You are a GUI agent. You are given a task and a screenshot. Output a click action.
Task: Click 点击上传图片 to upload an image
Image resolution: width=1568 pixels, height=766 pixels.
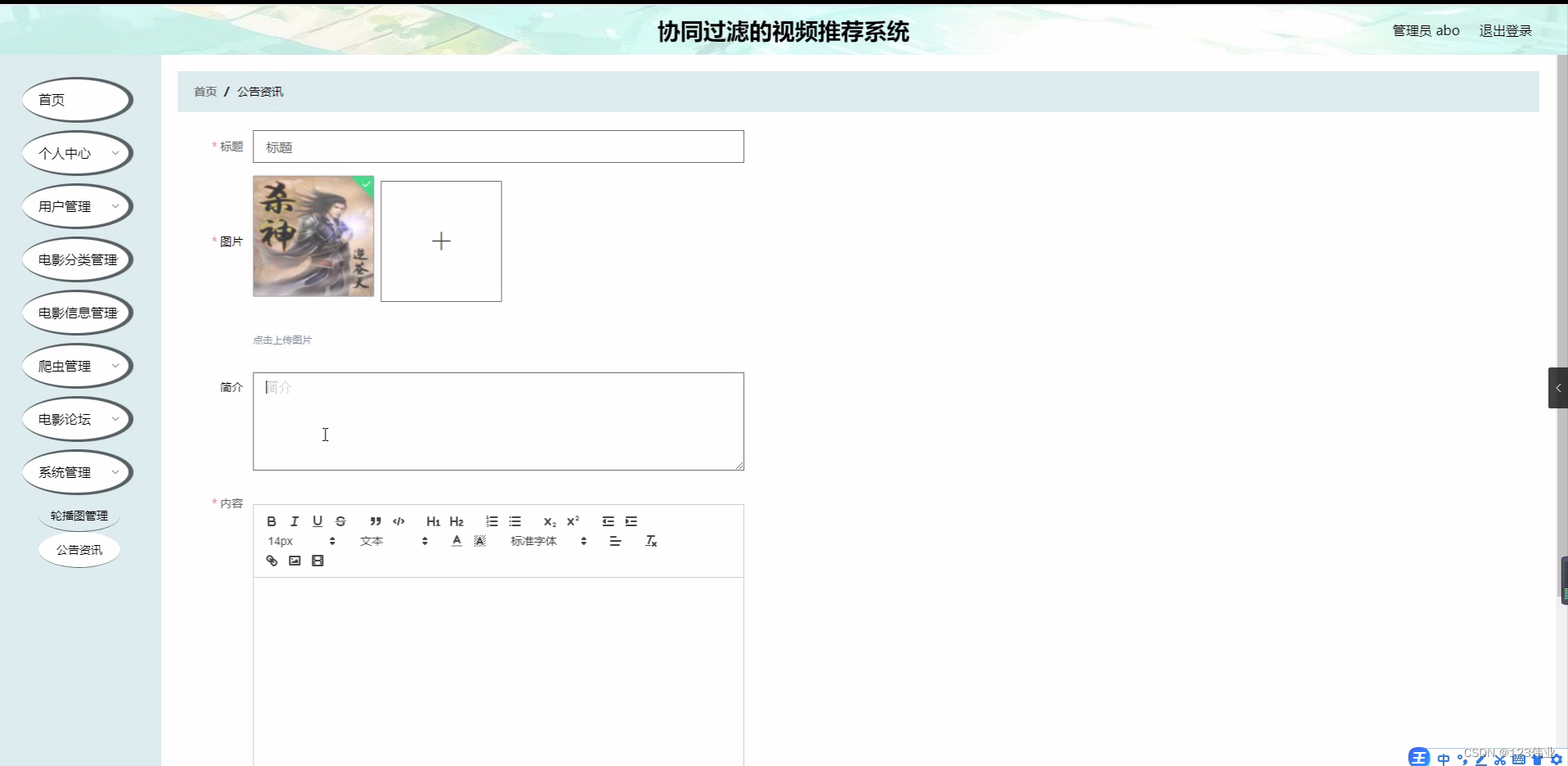click(282, 340)
